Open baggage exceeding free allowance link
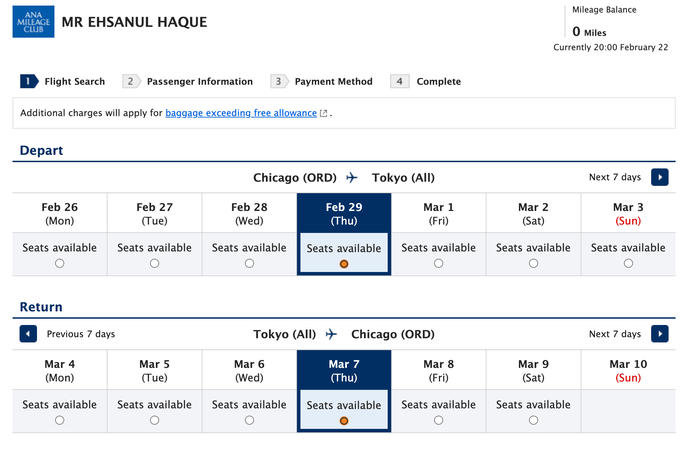Image resolution: width=700 pixels, height=454 pixels. [x=241, y=113]
